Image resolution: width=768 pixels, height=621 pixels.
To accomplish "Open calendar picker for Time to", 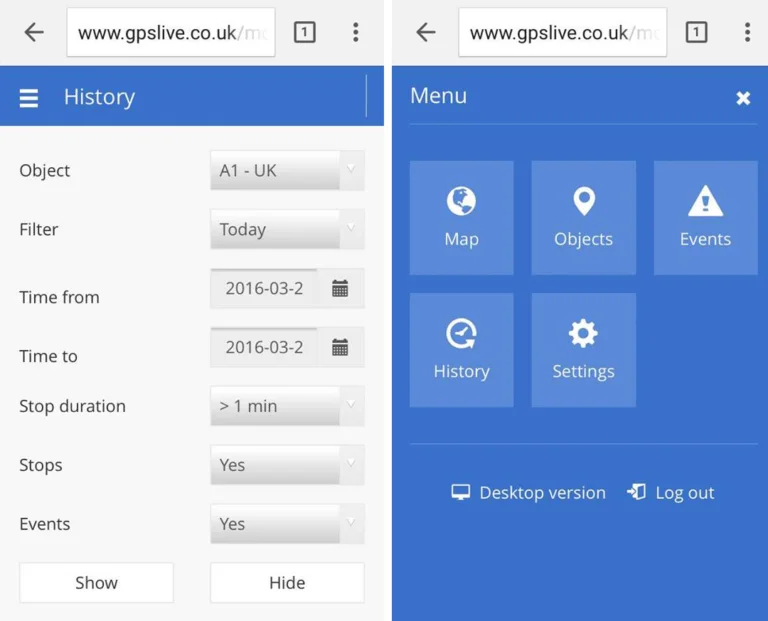I will [x=340, y=348].
